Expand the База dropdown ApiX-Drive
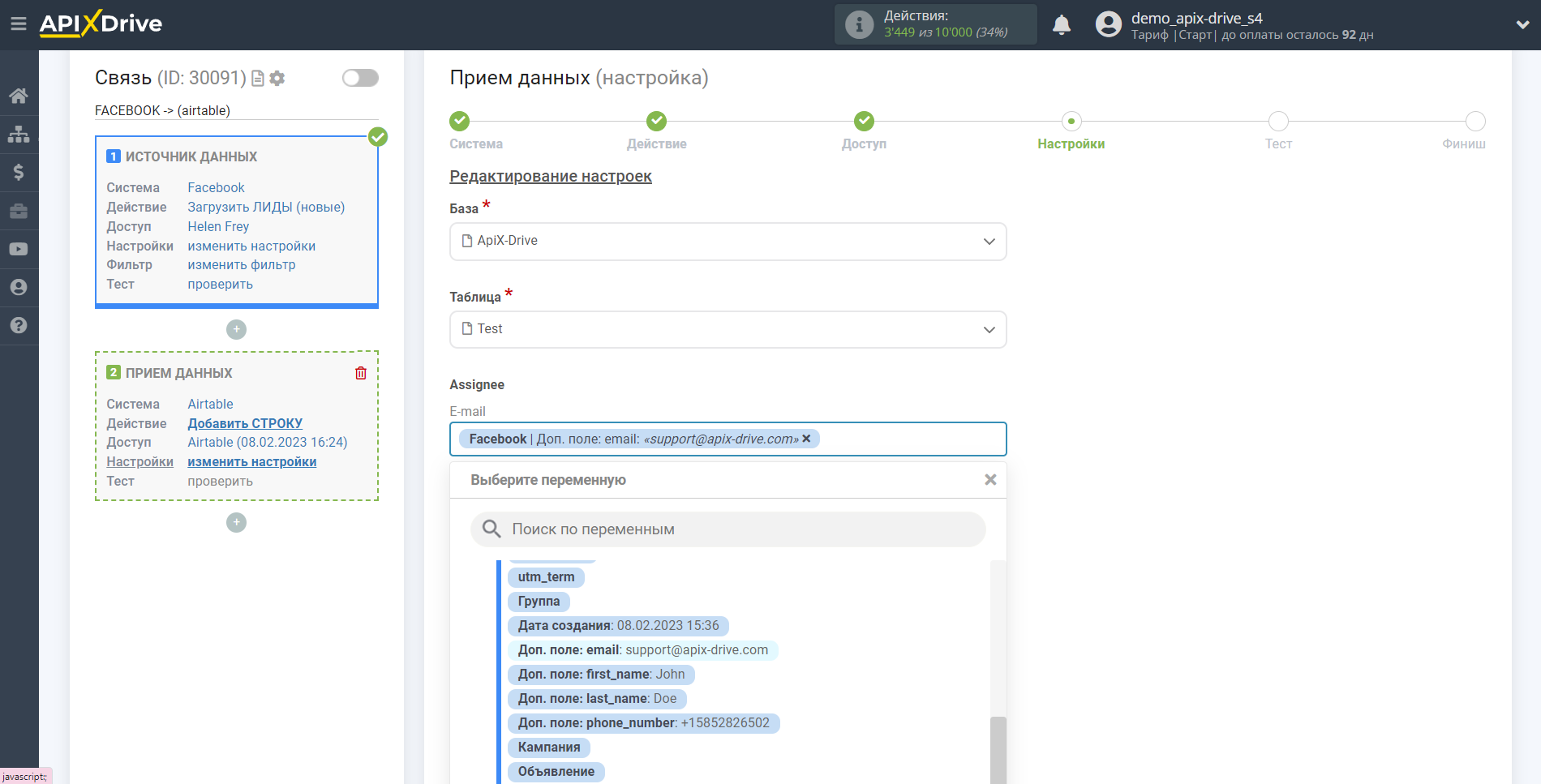This screenshot has height=784, width=1541. click(728, 242)
